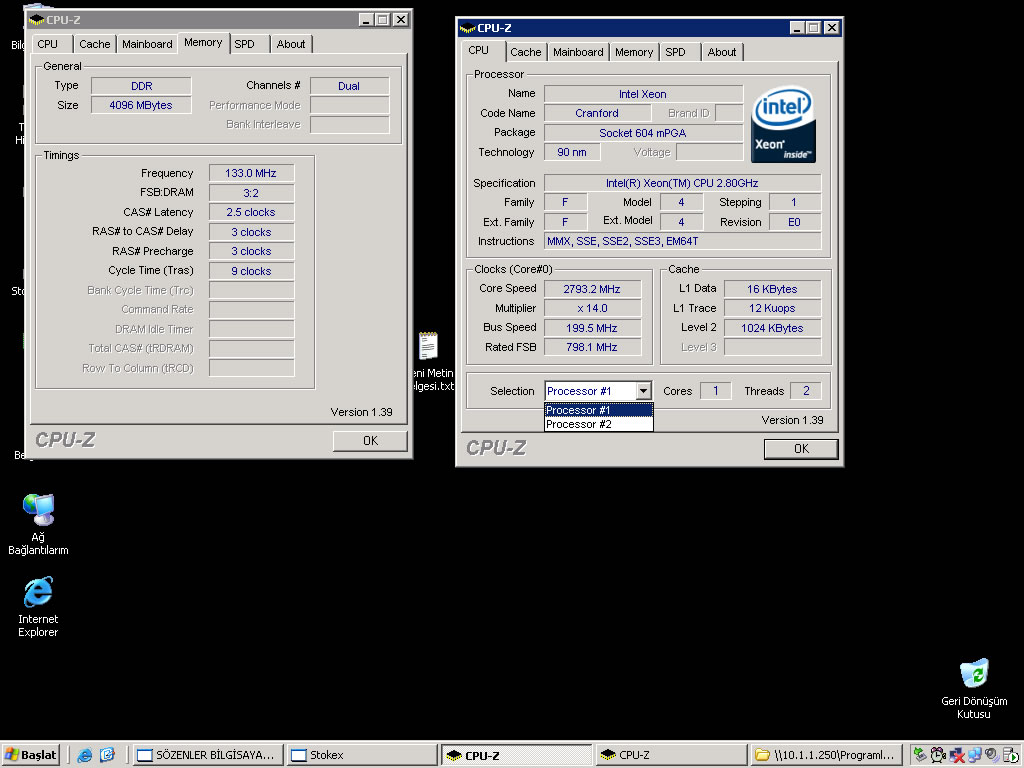Click the first system tray icon
The width and height of the screenshot is (1024, 768).
click(920, 755)
